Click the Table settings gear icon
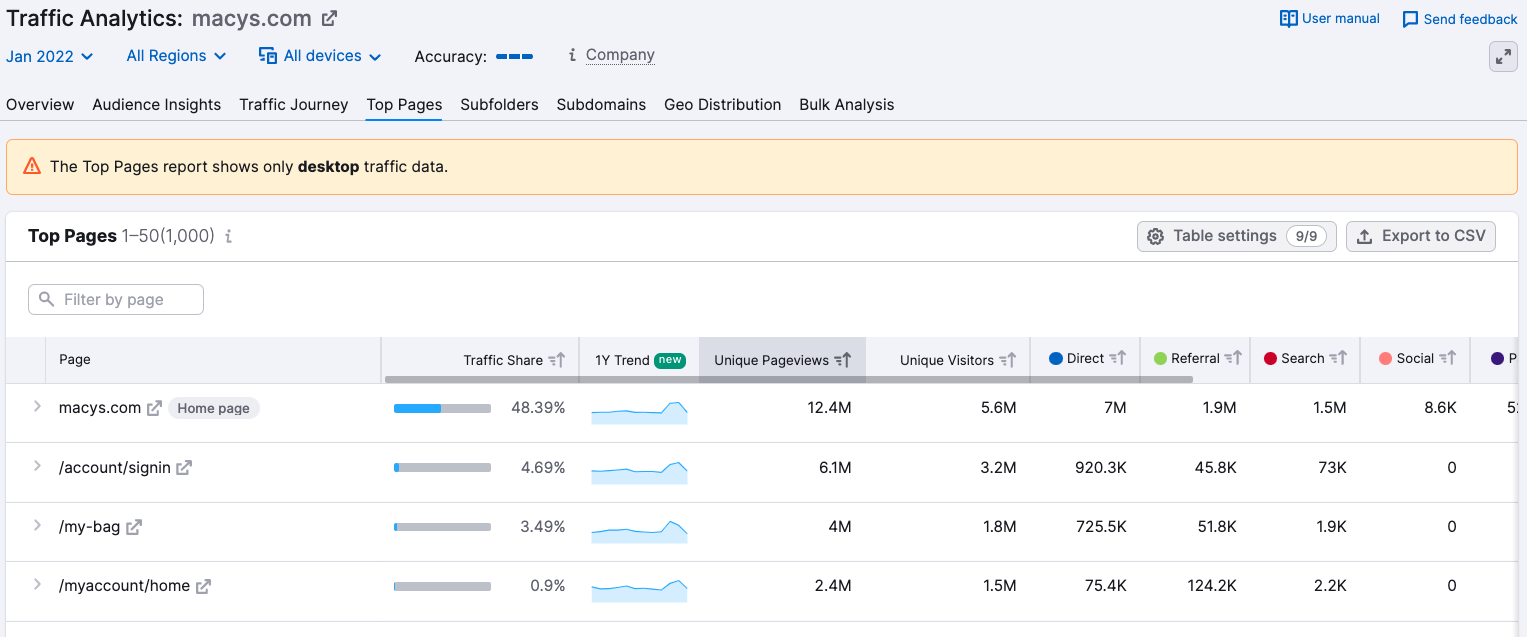The height and width of the screenshot is (637, 1527). click(x=1155, y=237)
